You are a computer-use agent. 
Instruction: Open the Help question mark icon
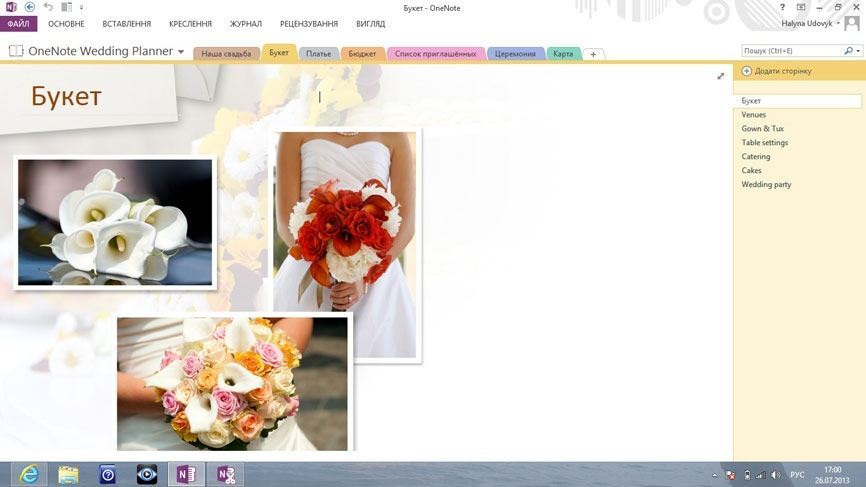783,7
